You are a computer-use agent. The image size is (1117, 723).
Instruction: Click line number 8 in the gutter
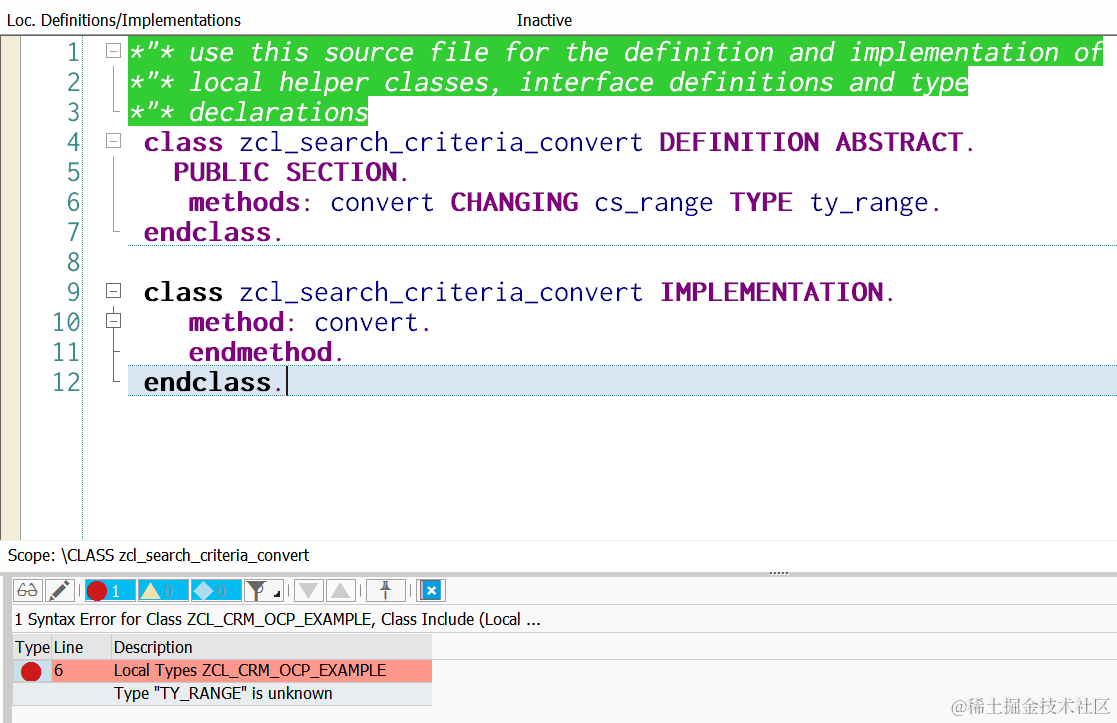(73, 263)
